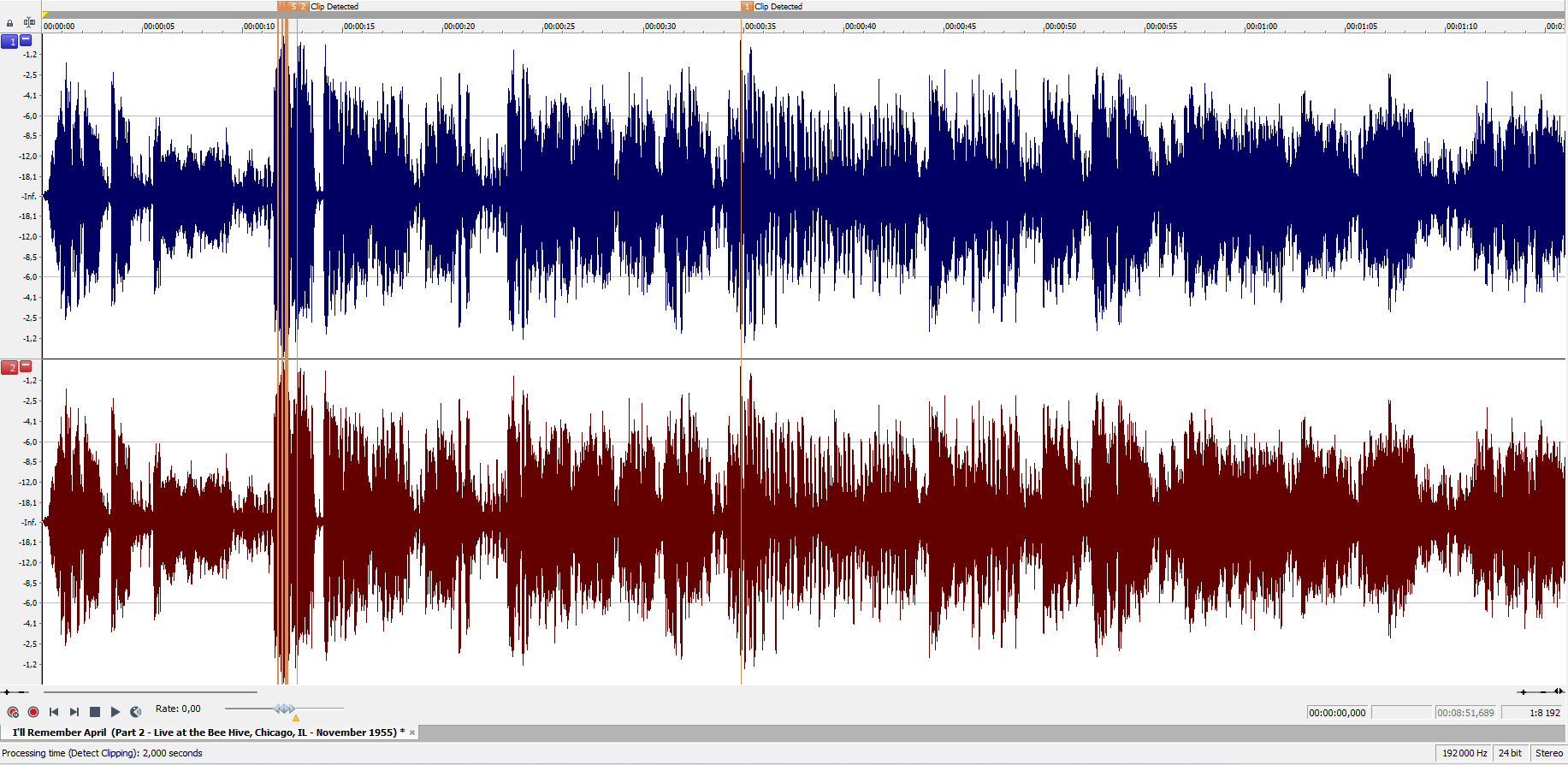The image size is (1568, 765).
Task: Toggle the blue channel 1 button
Action: click(9, 41)
